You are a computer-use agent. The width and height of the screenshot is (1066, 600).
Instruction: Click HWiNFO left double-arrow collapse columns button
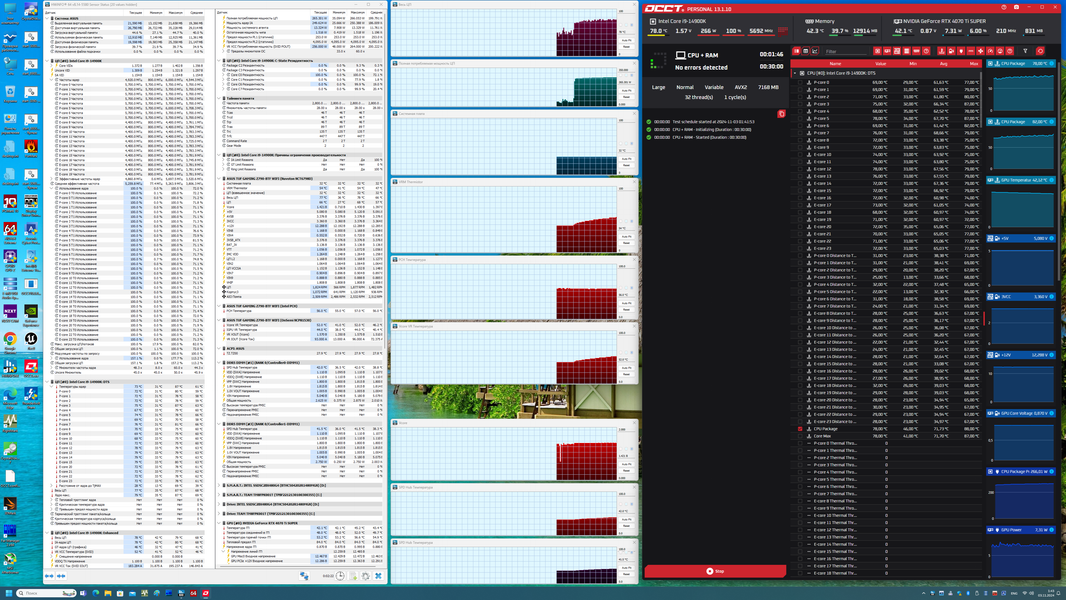49,576
